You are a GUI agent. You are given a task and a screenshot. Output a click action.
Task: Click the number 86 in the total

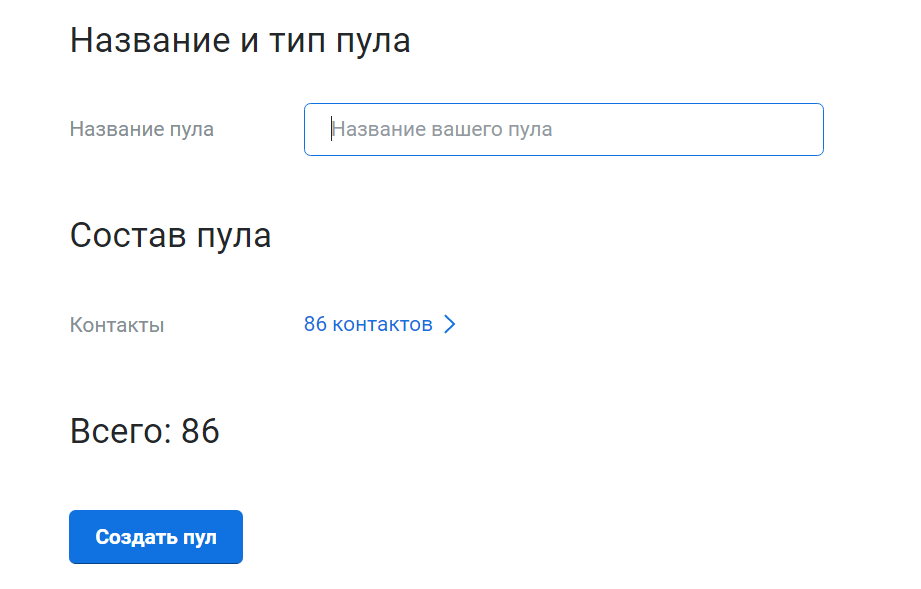coord(200,431)
